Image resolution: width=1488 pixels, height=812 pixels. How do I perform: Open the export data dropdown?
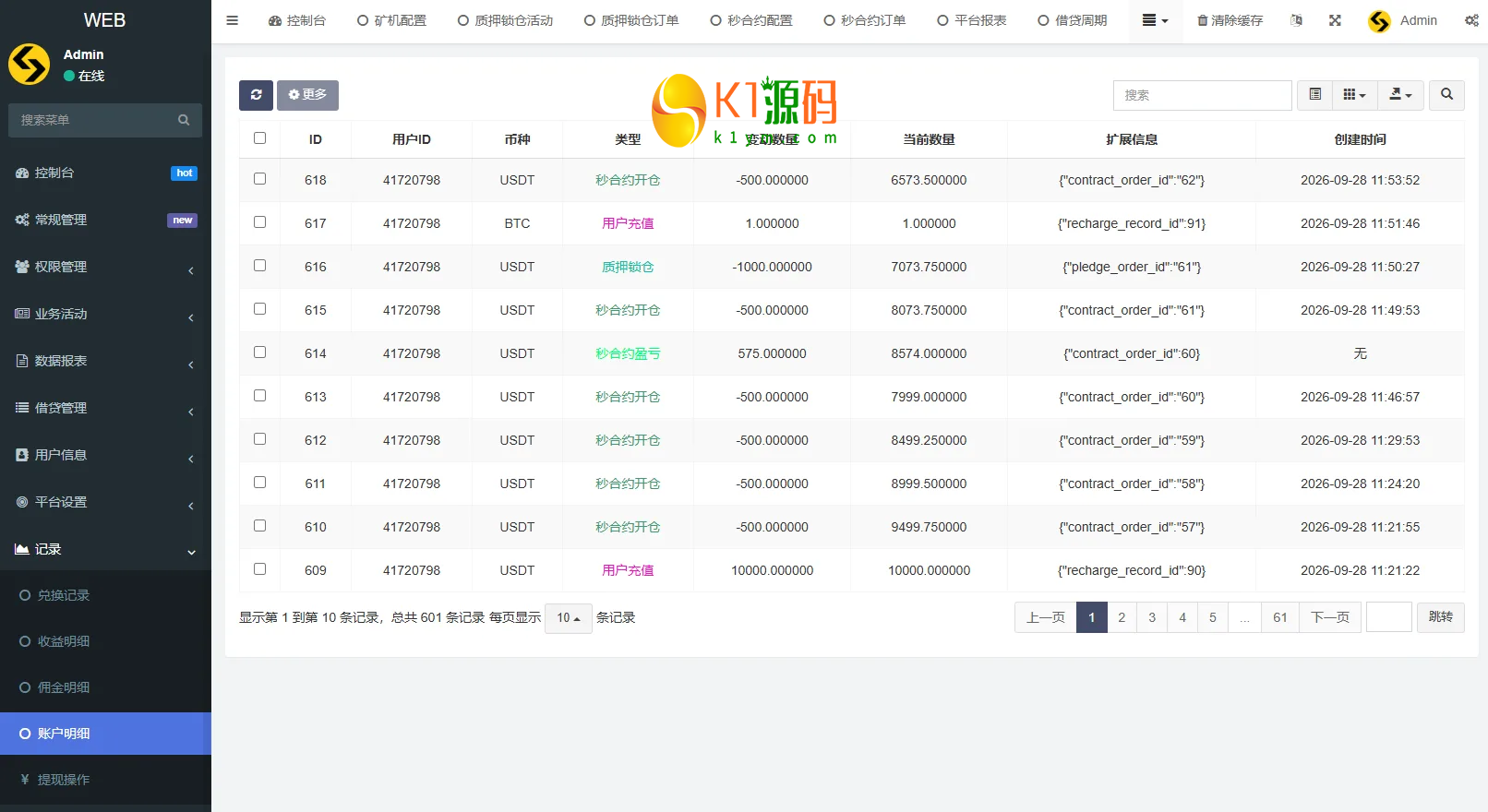point(1400,95)
